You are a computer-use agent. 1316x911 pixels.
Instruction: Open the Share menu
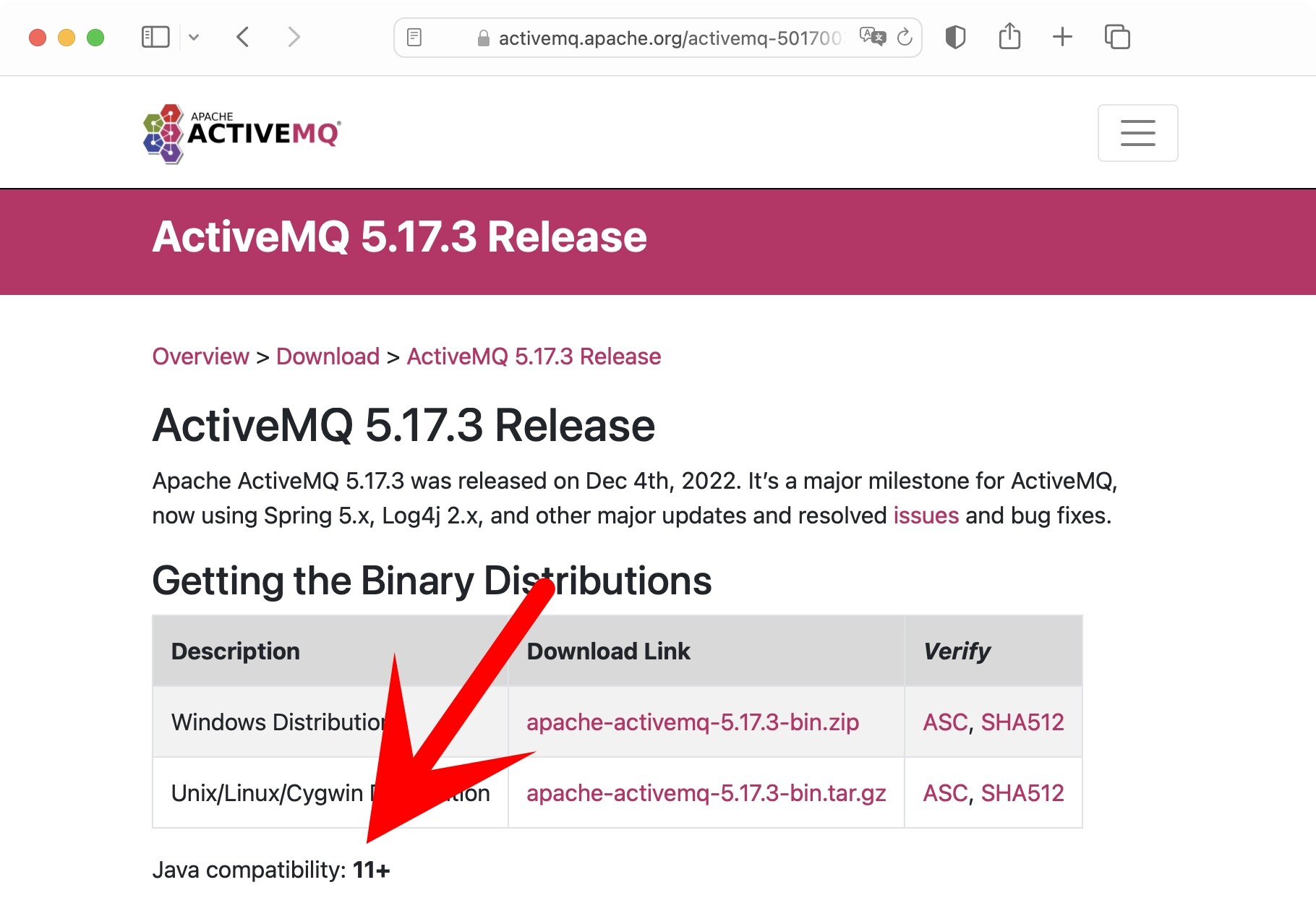(1009, 37)
